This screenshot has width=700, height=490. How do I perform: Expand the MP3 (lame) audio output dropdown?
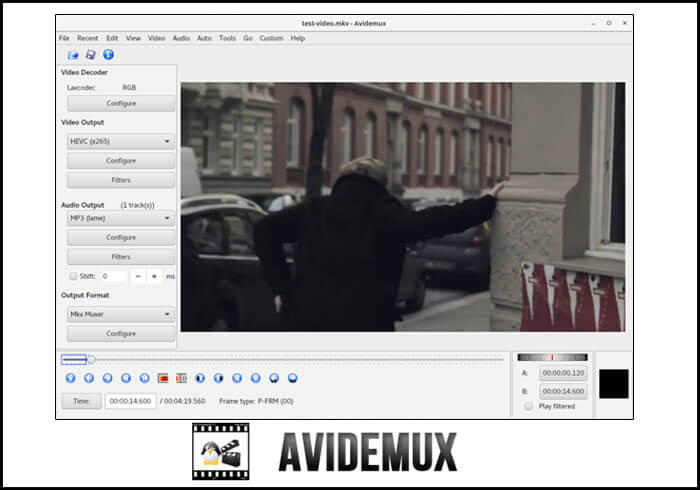pyautogui.click(x=121, y=218)
